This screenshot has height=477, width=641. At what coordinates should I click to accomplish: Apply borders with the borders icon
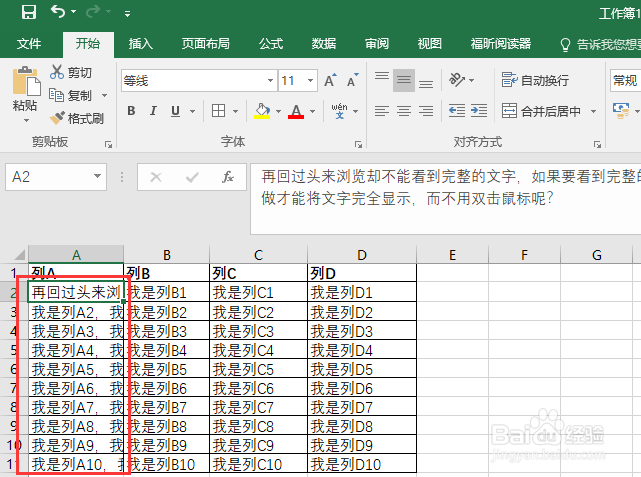pyautogui.click(x=218, y=111)
